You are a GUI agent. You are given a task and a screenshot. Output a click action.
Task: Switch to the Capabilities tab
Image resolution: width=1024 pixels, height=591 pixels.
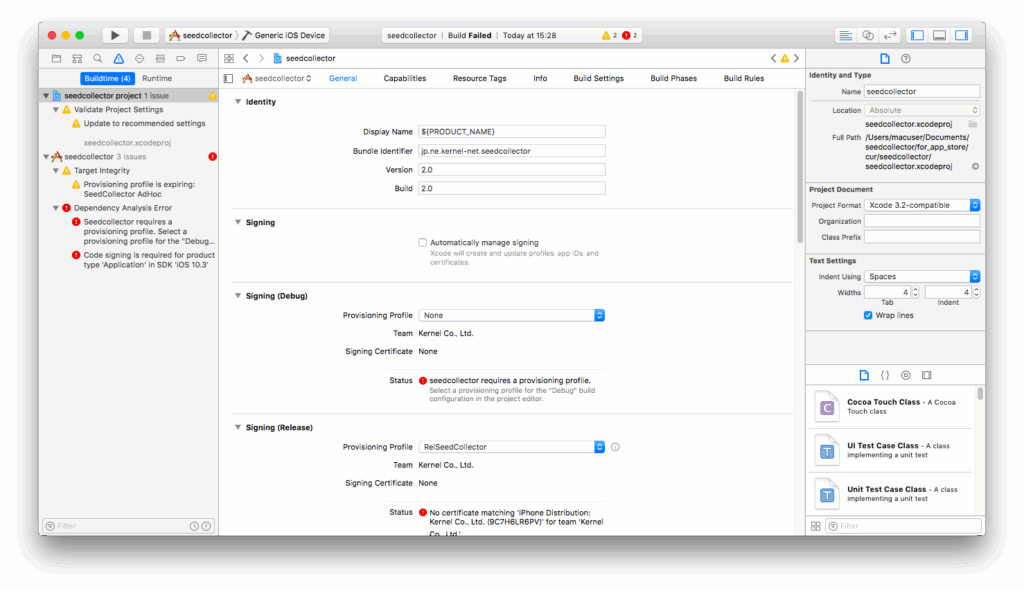point(404,78)
